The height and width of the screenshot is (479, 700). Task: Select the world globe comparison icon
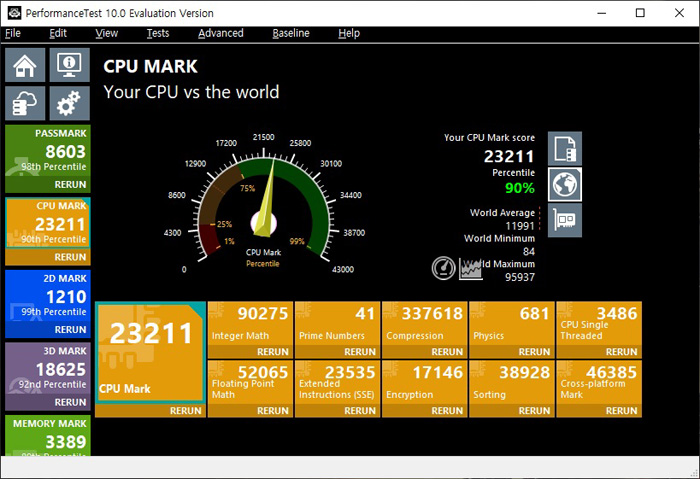pos(565,184)
